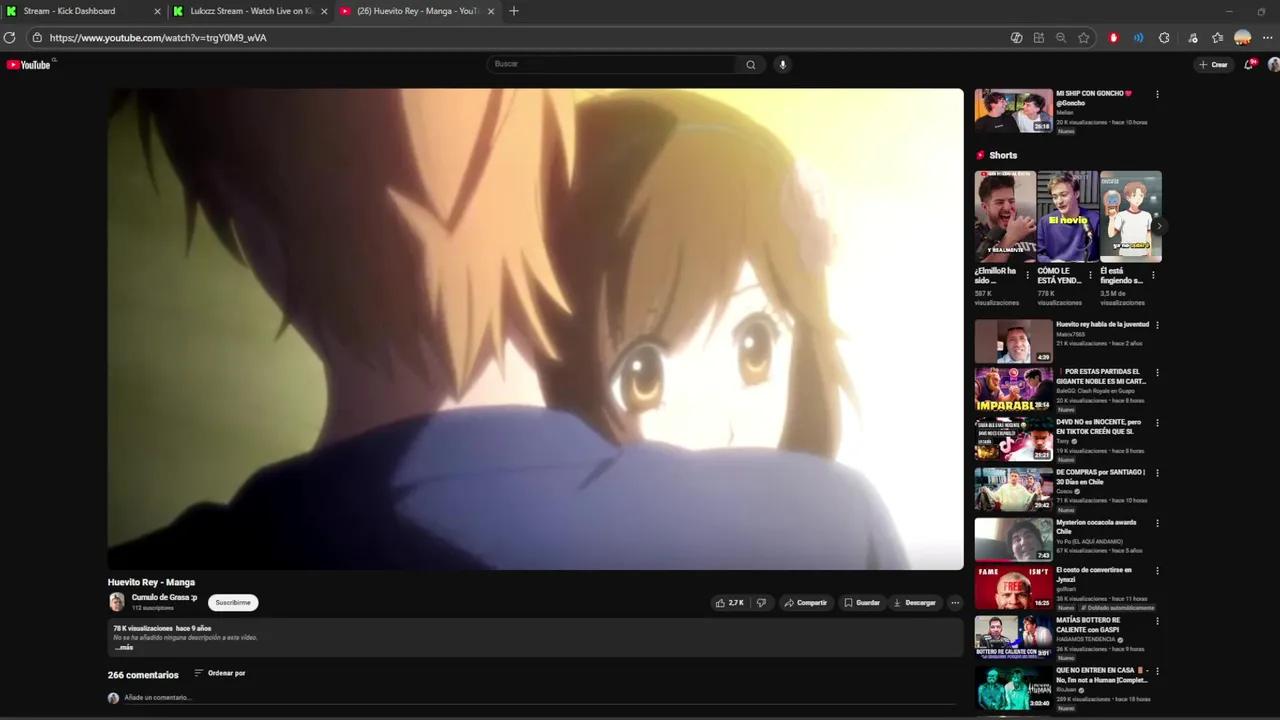Open the Copilot icon in address bar
Screen dimensions: 1280x720
click(1016, 38)
